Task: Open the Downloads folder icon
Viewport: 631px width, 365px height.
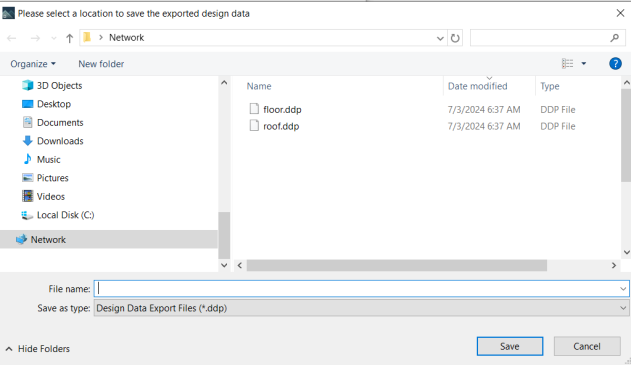Action: (x=27, y=141)
